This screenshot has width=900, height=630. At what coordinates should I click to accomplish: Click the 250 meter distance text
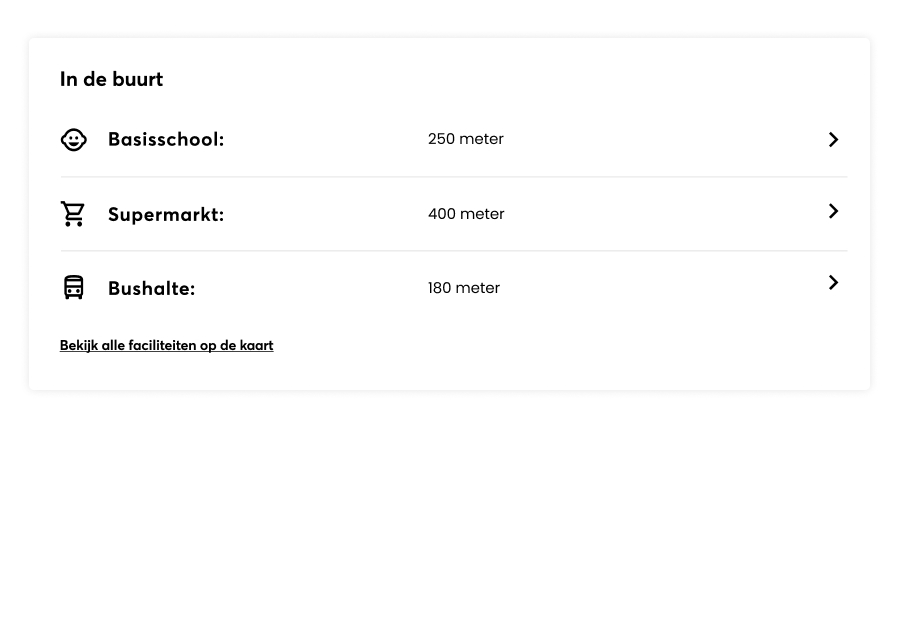466,139
